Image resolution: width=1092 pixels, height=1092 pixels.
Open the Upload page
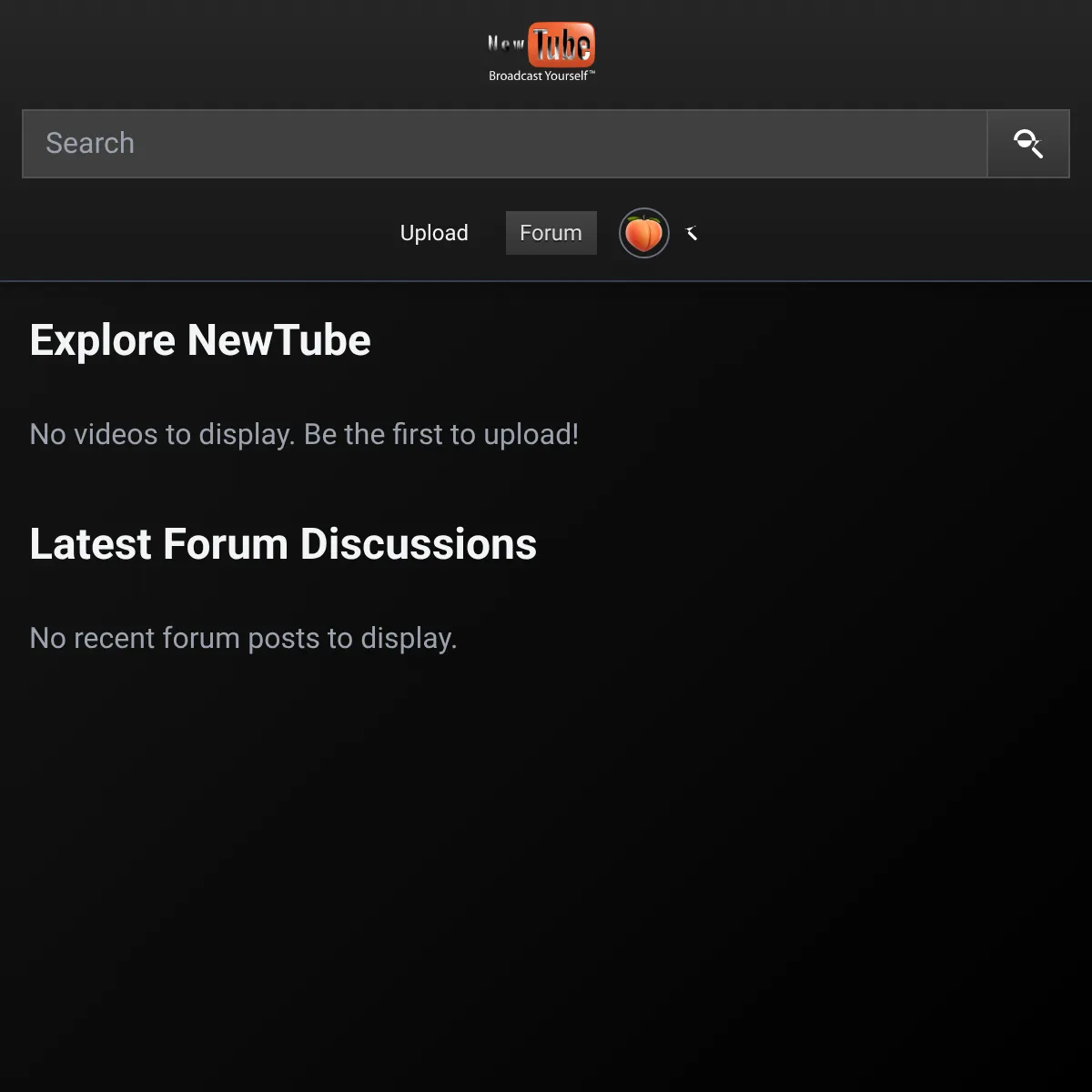434,233
